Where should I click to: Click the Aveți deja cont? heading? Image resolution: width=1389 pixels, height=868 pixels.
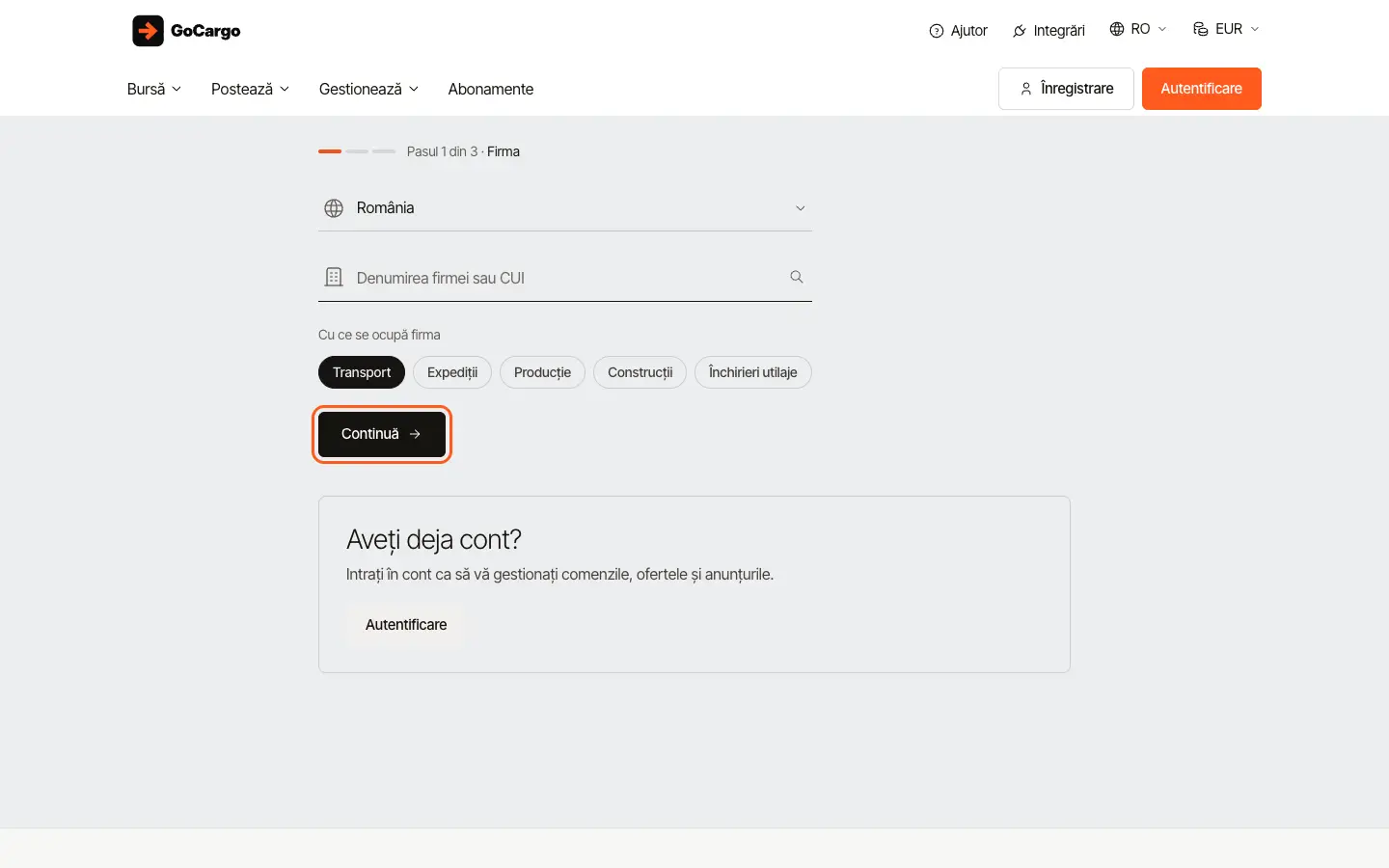434,539
